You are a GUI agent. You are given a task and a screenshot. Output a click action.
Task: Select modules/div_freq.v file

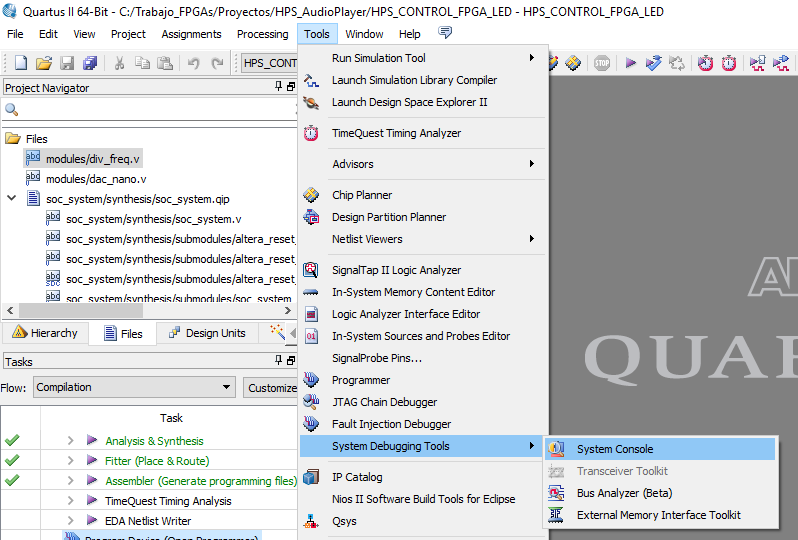[x=93, y=159]
